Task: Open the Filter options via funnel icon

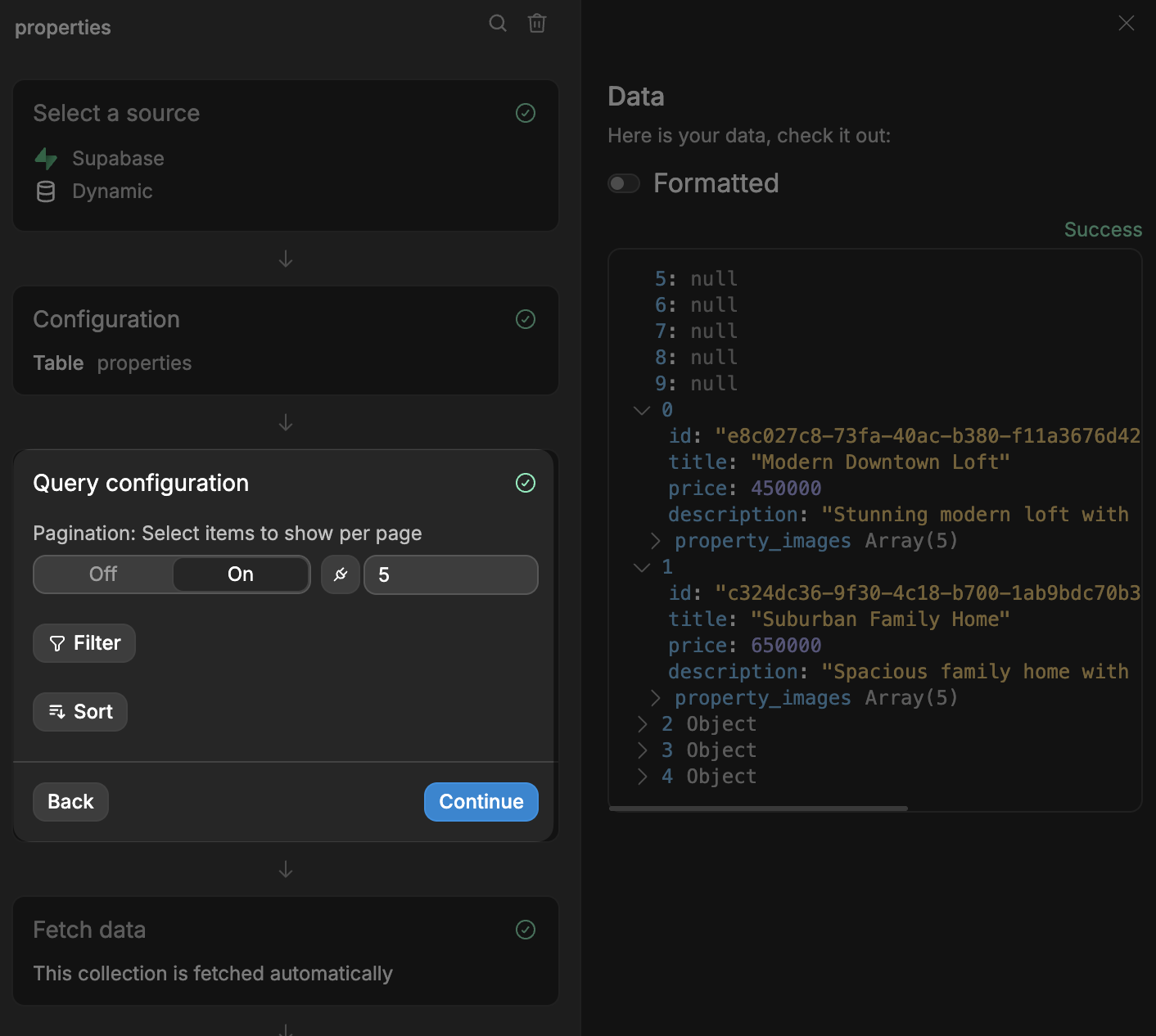Action: click(x=56, y=643)
